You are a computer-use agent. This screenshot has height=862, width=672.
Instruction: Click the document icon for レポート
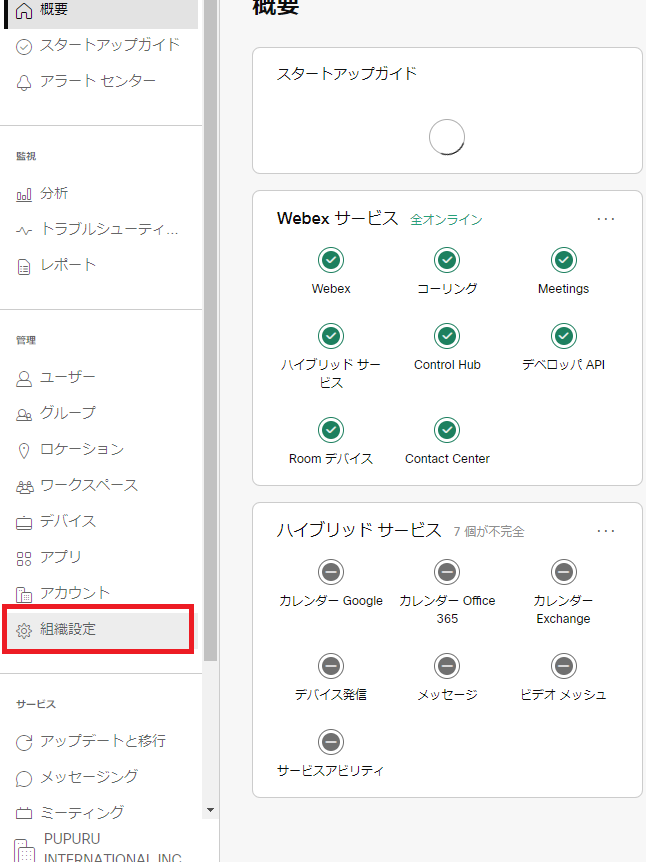point(24,267)
